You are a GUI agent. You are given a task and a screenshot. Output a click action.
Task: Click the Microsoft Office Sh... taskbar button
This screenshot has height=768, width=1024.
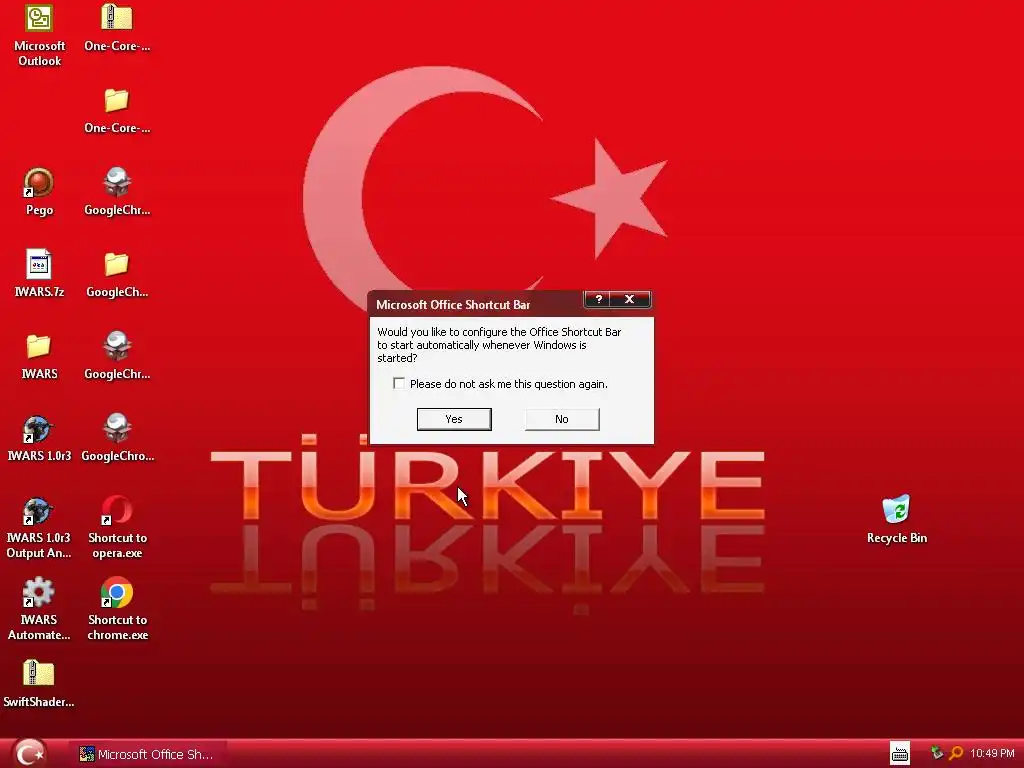[148, 754]
